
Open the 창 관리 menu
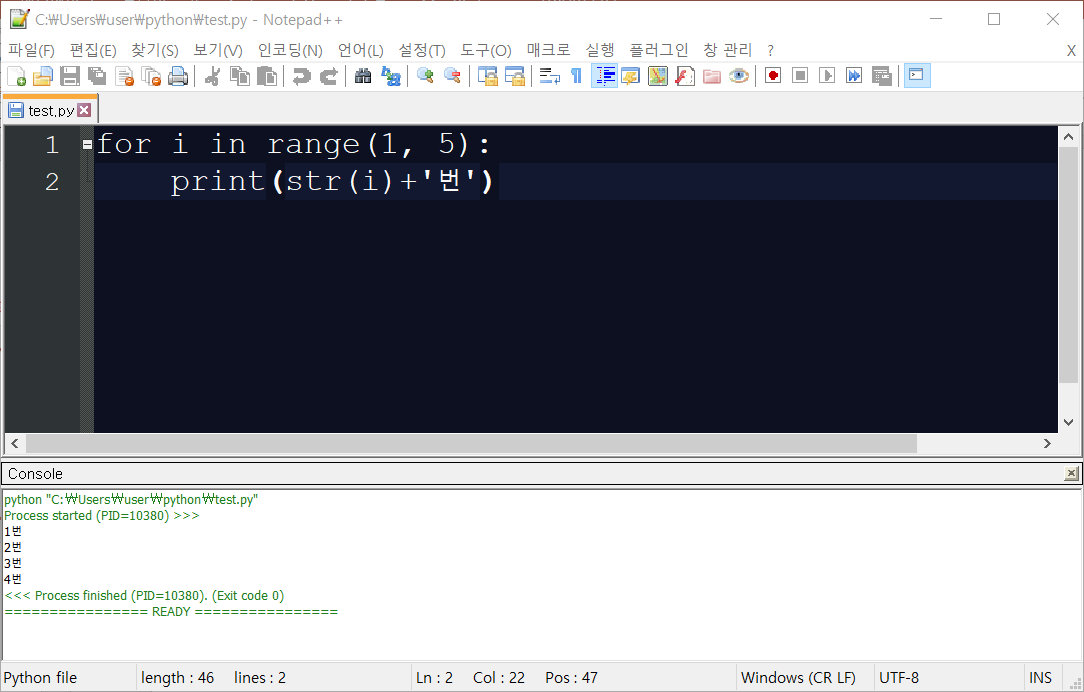pos(727,50)
